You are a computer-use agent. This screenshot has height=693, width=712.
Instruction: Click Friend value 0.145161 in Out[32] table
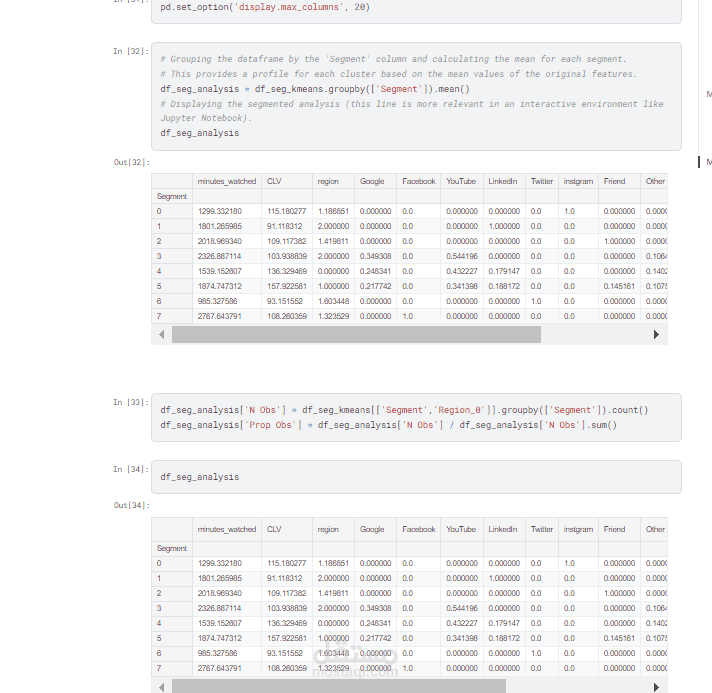pos(619,286)
